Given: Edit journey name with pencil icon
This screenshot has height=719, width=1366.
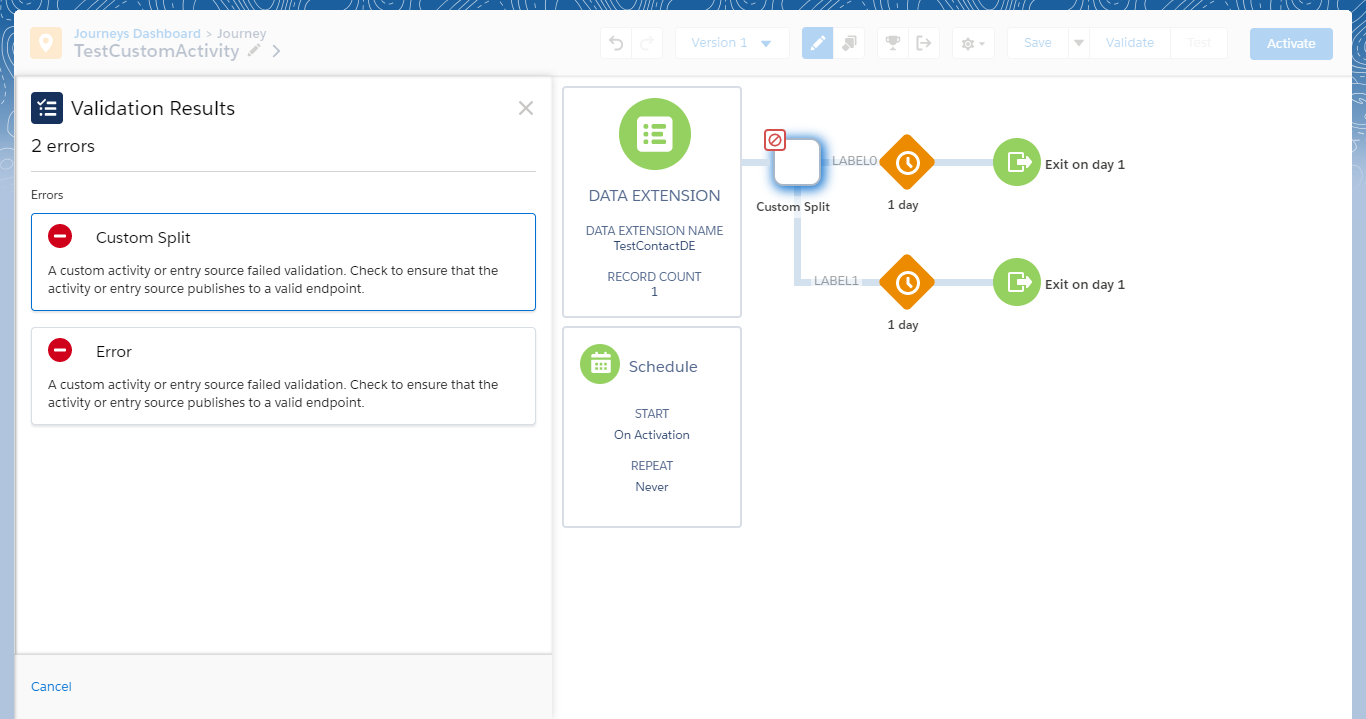Looking at the screenshot, I should coord(254,51).
